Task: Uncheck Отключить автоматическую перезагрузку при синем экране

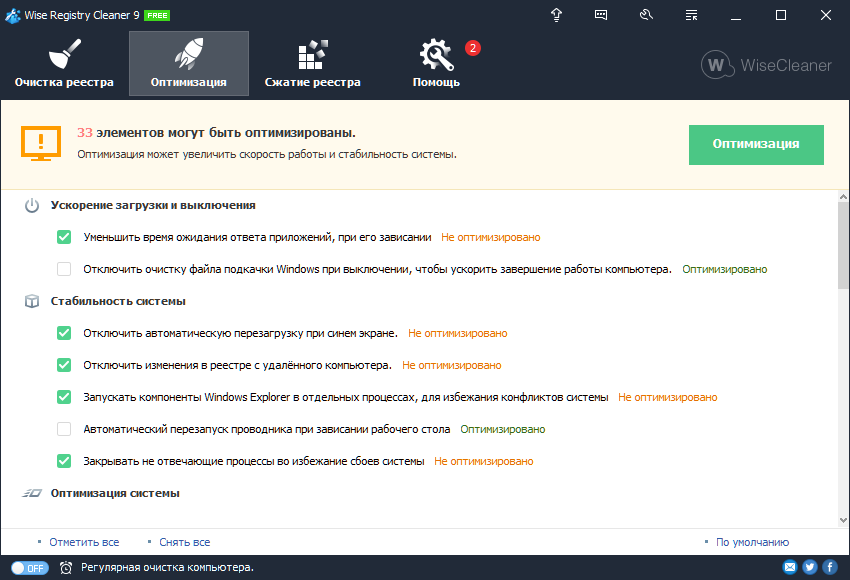Action: (64, 333)
